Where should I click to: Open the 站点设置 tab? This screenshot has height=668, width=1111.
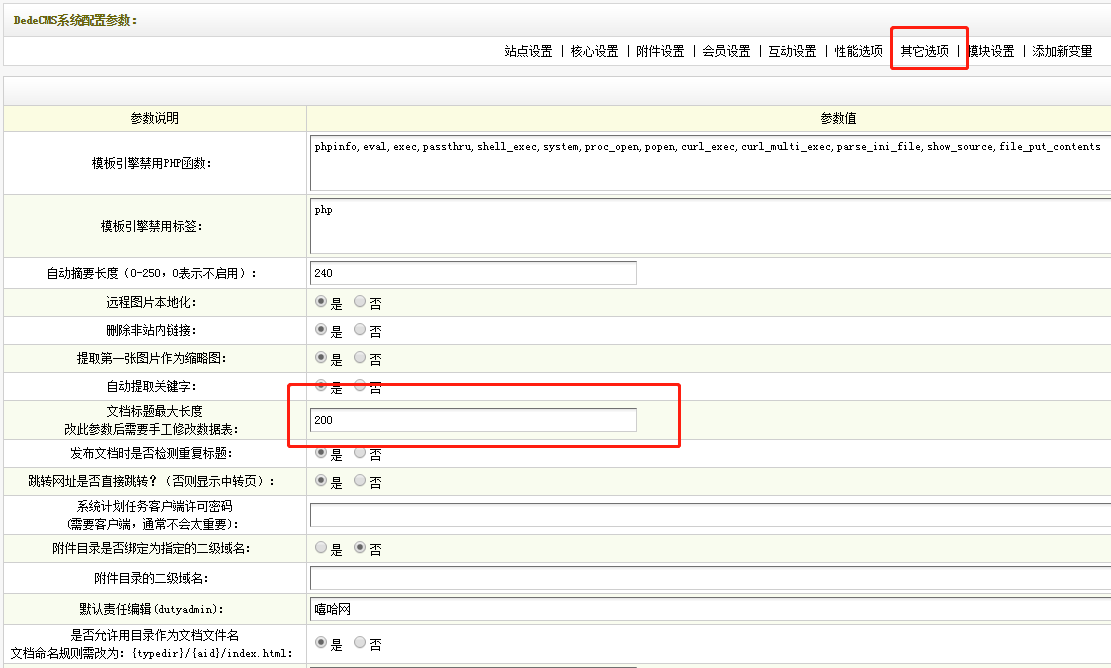(x=528, y=51)
